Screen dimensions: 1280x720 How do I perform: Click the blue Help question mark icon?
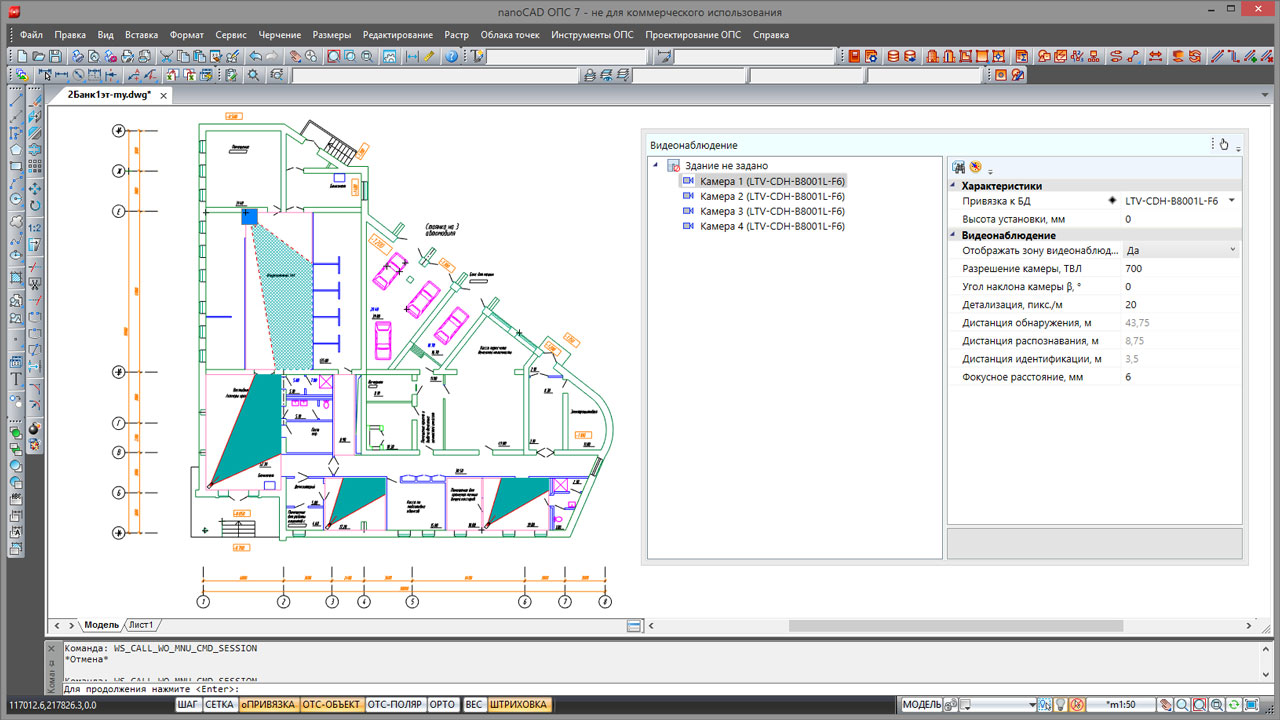pos(452,57)
